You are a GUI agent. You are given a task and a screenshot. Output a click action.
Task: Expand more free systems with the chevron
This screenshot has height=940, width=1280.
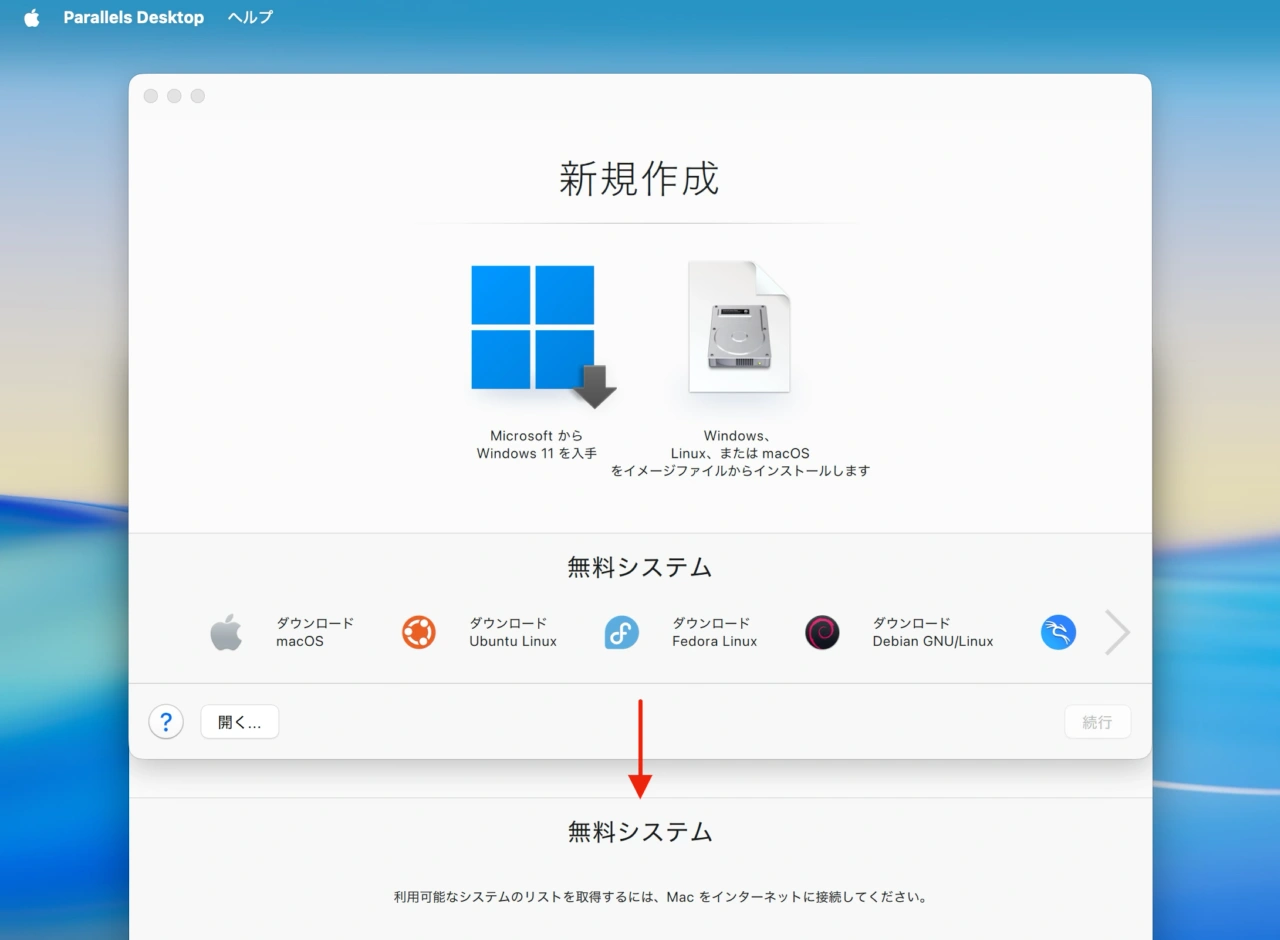pyautogui.click(x=1116, y=632)
